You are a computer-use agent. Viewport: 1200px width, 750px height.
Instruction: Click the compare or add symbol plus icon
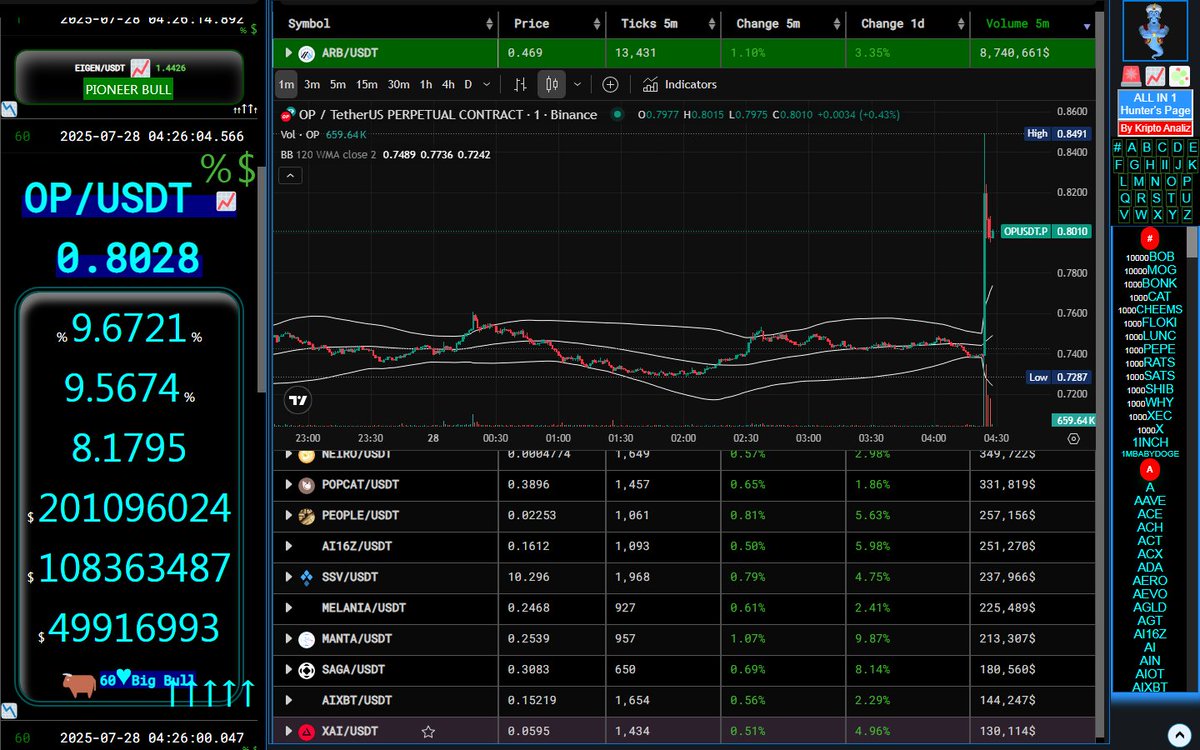(610, 85)
